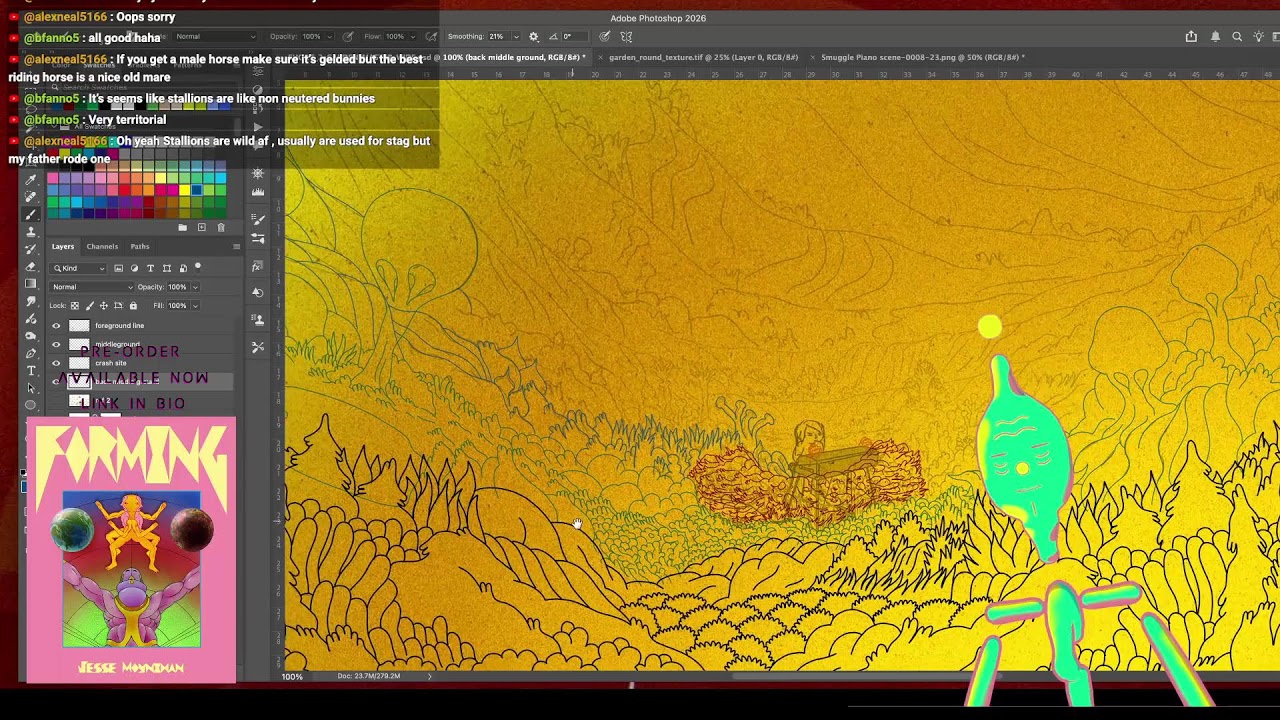
Task: Filter layers by adjustment layers
Action: point(134,268)
